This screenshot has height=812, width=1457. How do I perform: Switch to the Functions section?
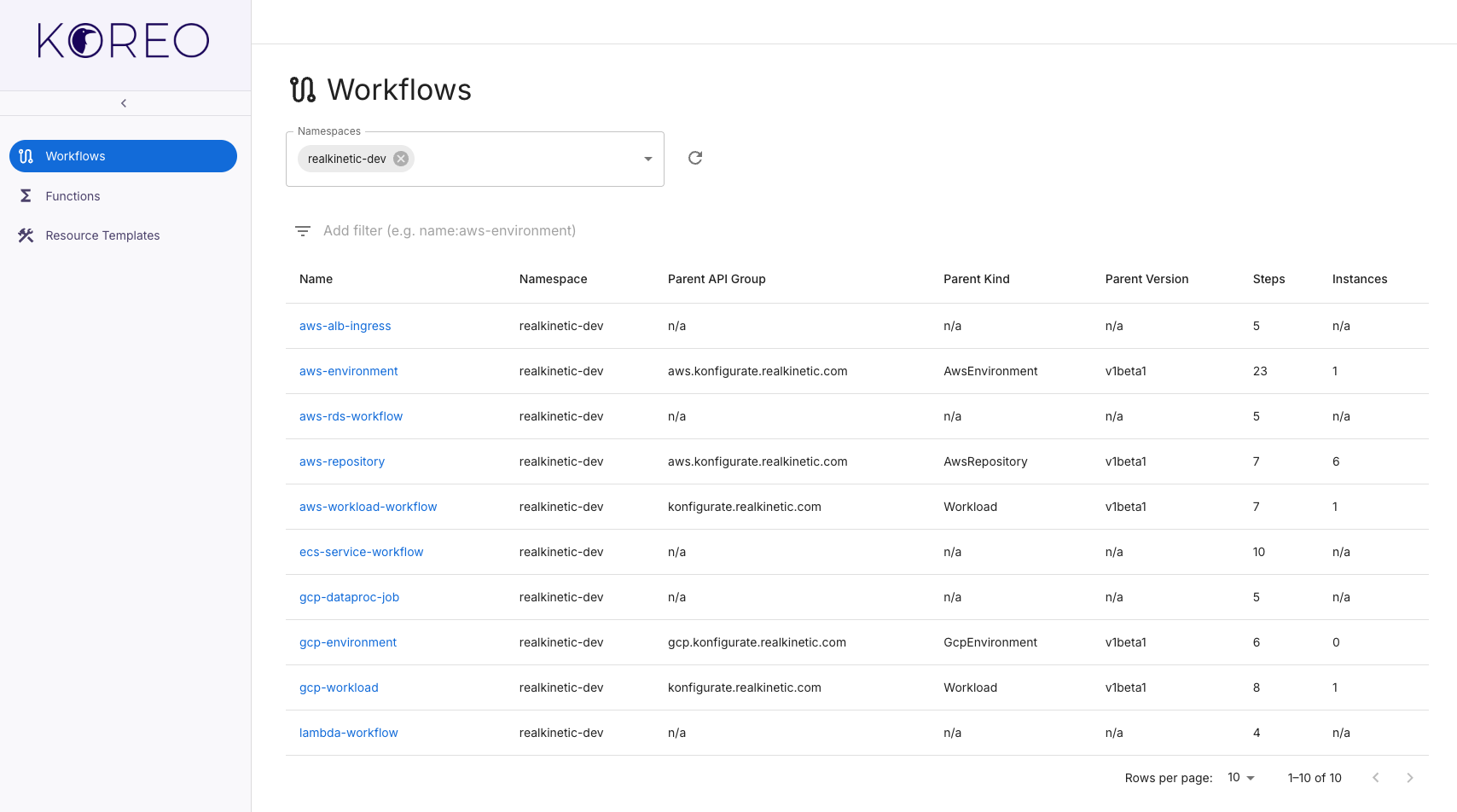tap(72, 195)
